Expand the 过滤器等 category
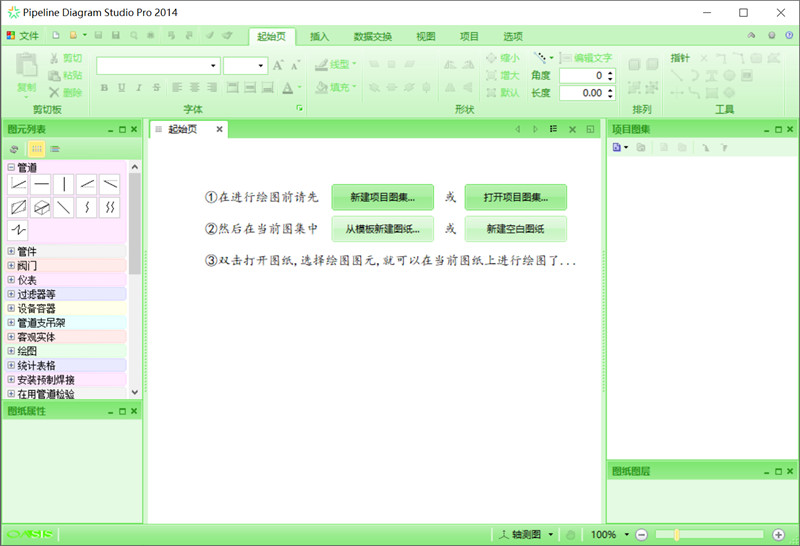800x546 pixels. click(11, 294)
